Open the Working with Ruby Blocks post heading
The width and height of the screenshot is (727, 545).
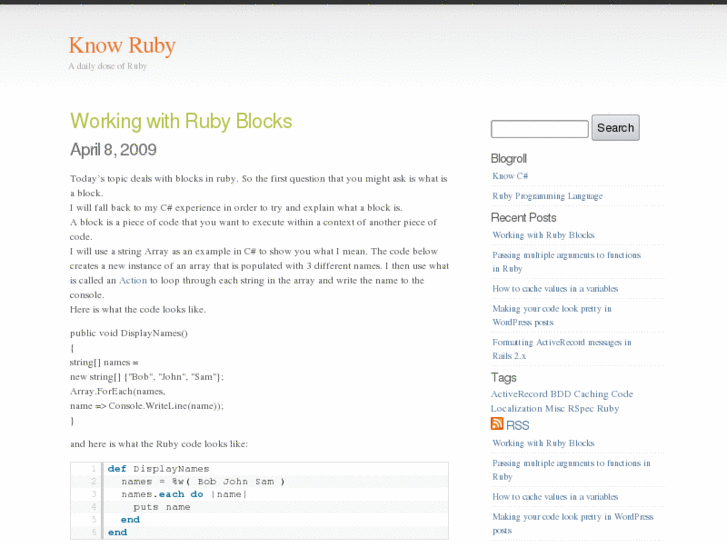pos(181,121)
